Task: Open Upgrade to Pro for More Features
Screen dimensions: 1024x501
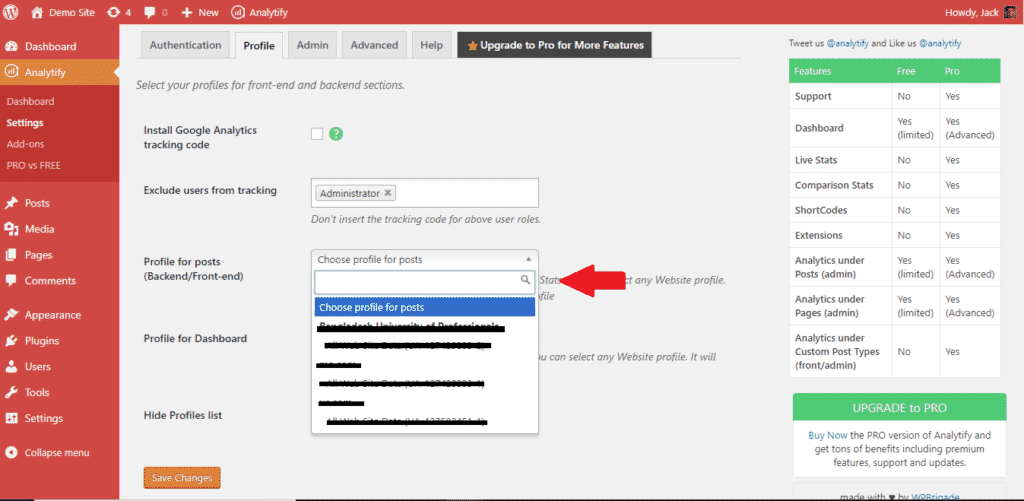Action: click(554, 45)
